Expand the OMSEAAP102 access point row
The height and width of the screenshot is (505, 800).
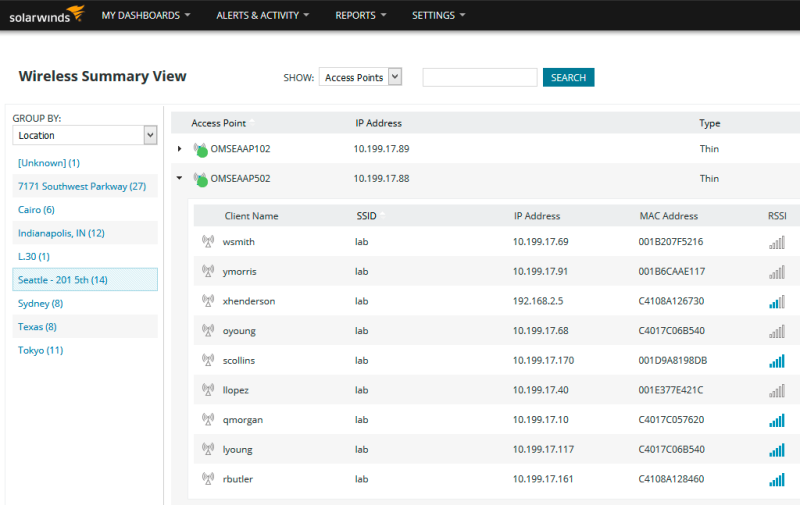180,148
